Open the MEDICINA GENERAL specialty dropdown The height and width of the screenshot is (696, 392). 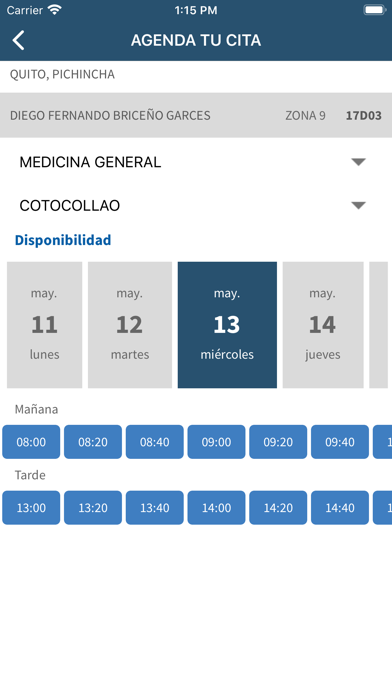pyautogui.click(x=196, y=162)
